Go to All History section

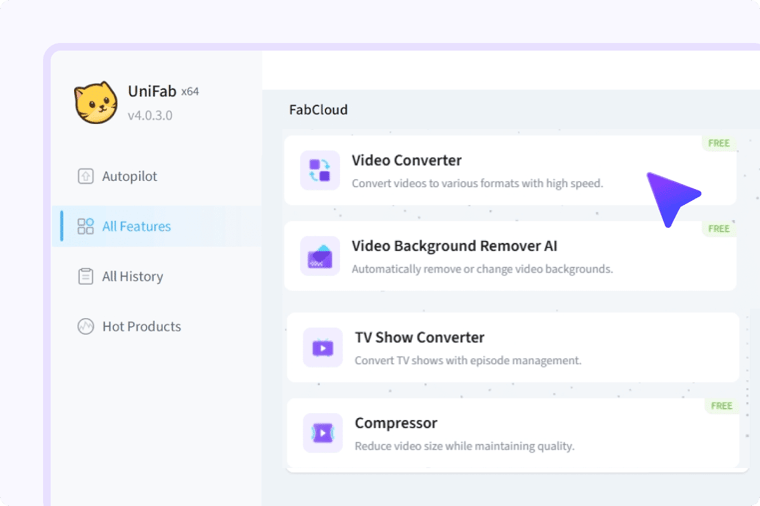click(157, 276)
